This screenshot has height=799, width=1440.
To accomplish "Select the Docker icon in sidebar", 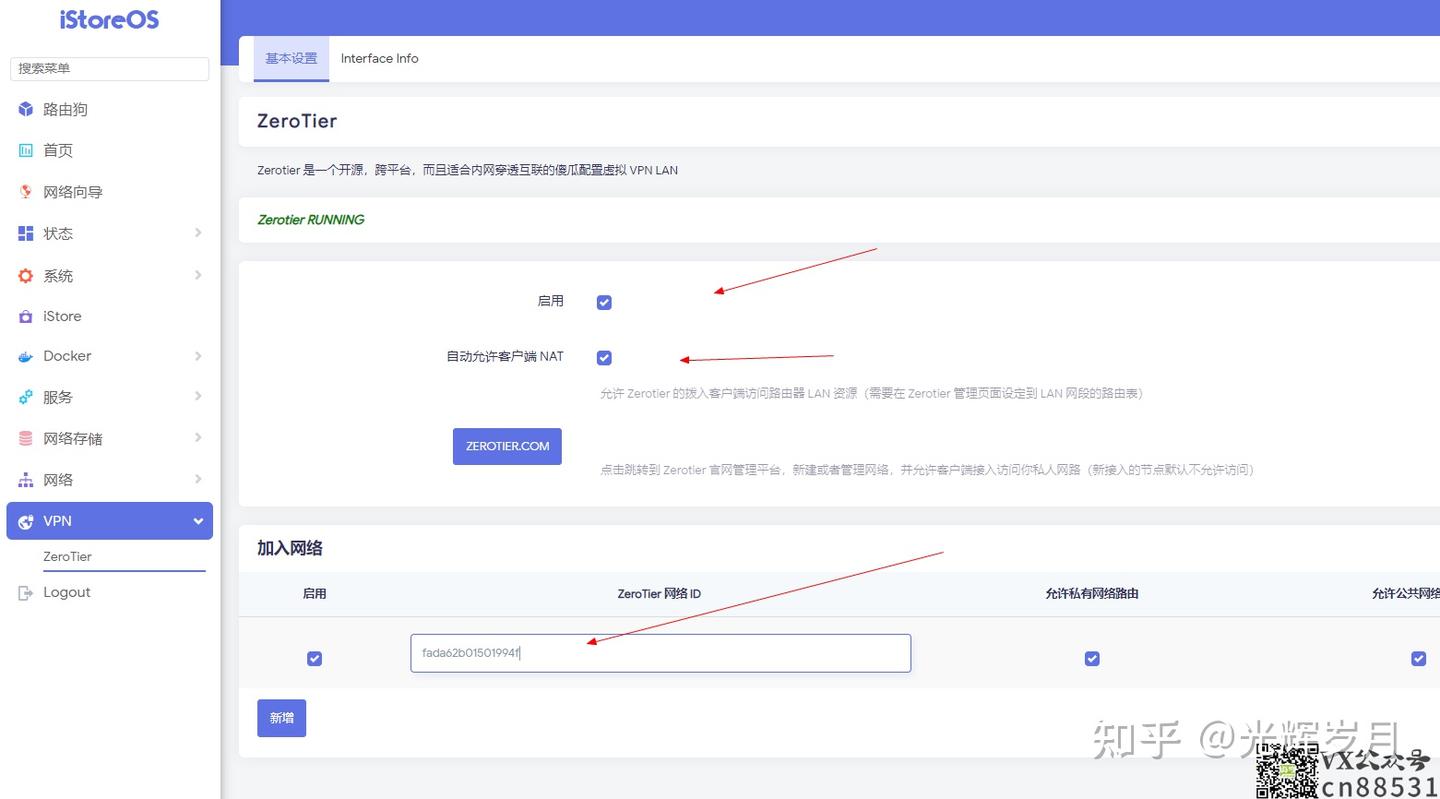I will click(25, 356).
